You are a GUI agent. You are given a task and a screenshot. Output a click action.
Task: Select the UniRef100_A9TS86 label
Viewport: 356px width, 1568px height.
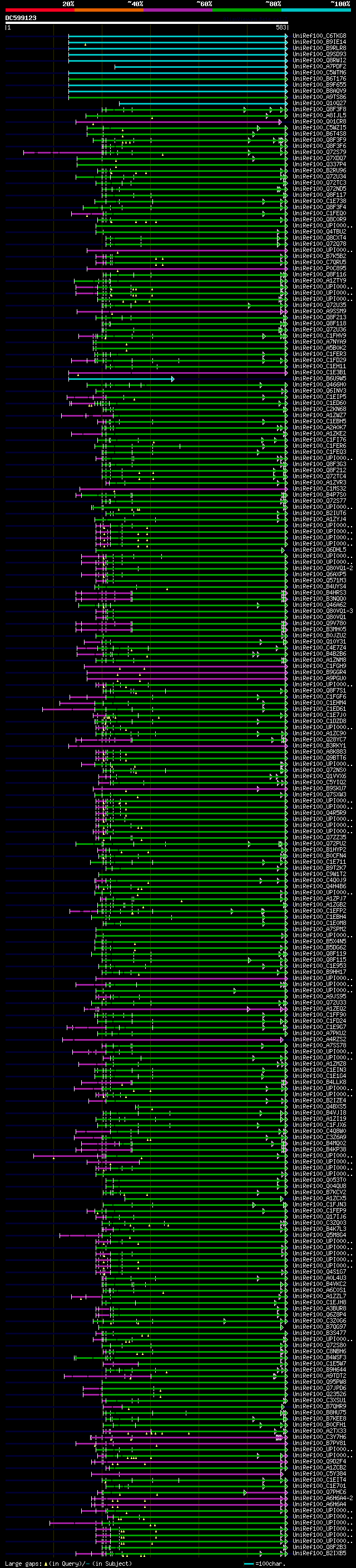319,97
